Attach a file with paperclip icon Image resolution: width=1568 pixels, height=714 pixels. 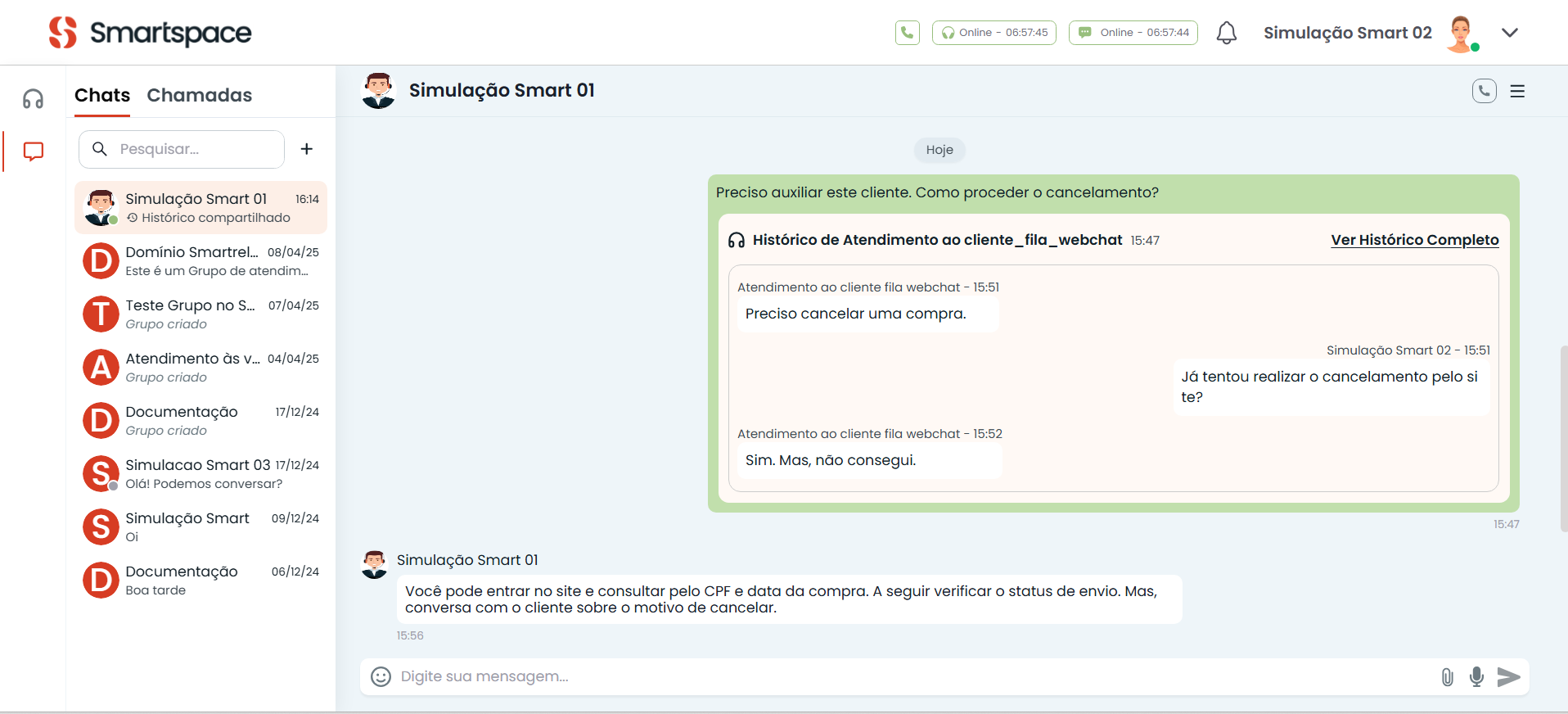pyautogui.click(x=1447, y=677)
